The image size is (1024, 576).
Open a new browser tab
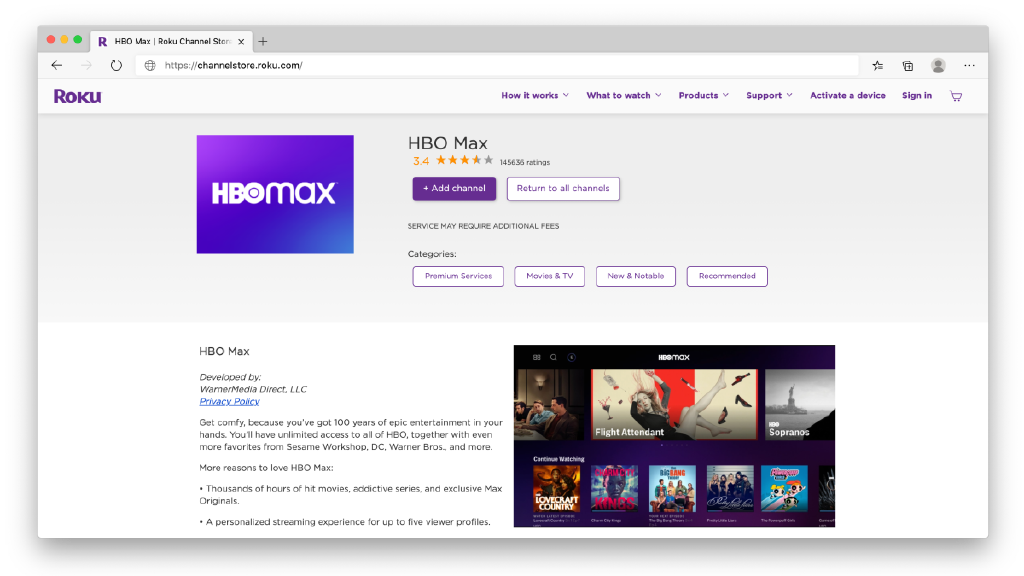click(x=263, y=41)
